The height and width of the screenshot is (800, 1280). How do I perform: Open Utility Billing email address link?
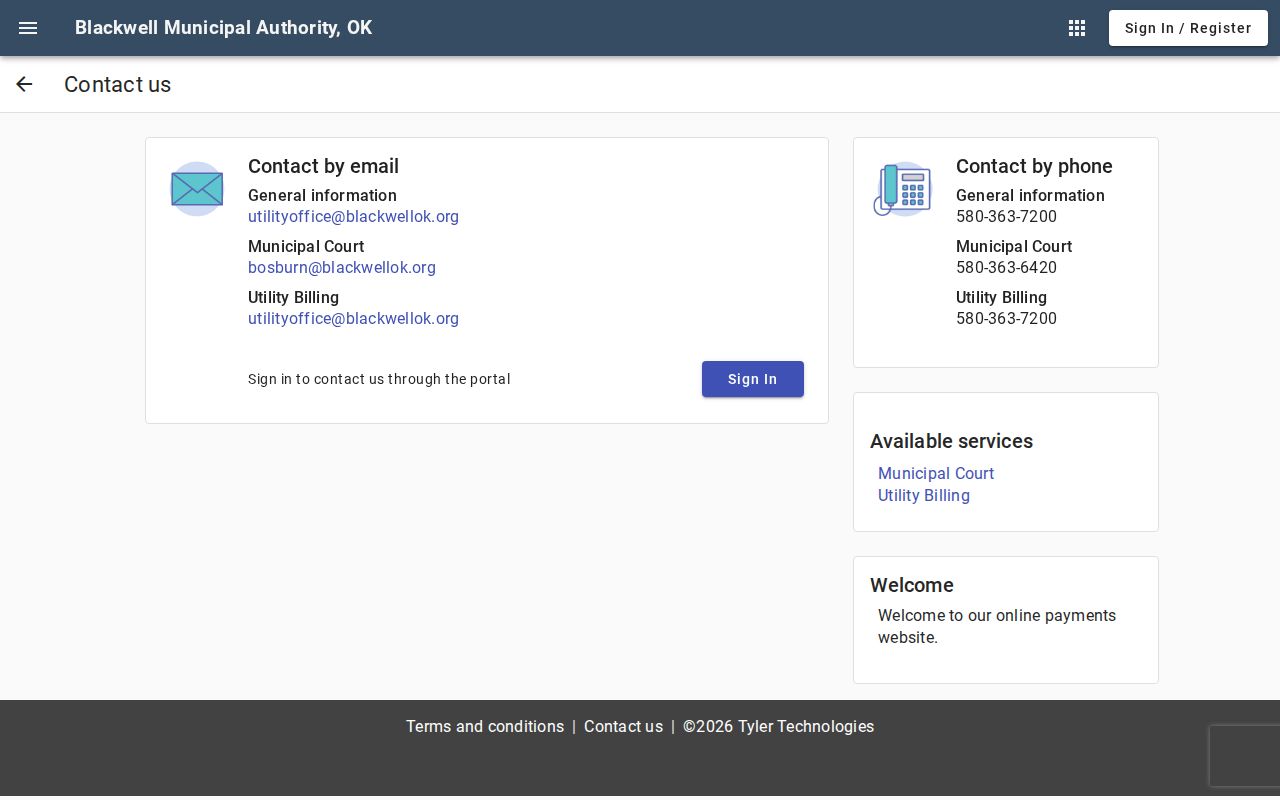point(353,319)
